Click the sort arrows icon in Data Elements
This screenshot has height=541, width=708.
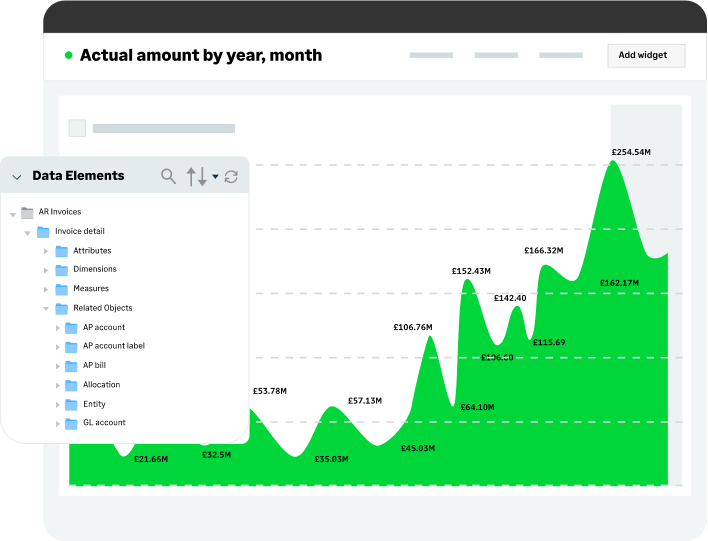(197, 176)
